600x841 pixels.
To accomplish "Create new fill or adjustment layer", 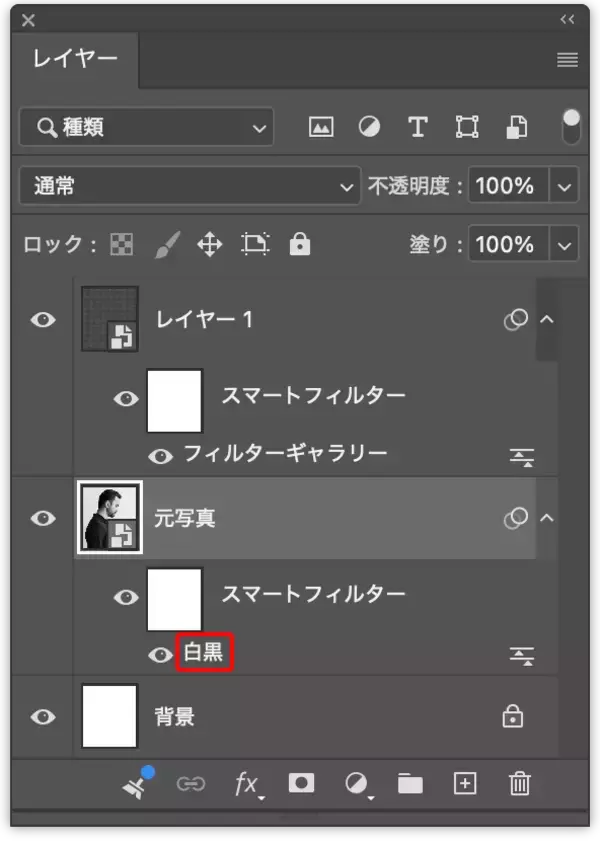I will pos(358,785).
